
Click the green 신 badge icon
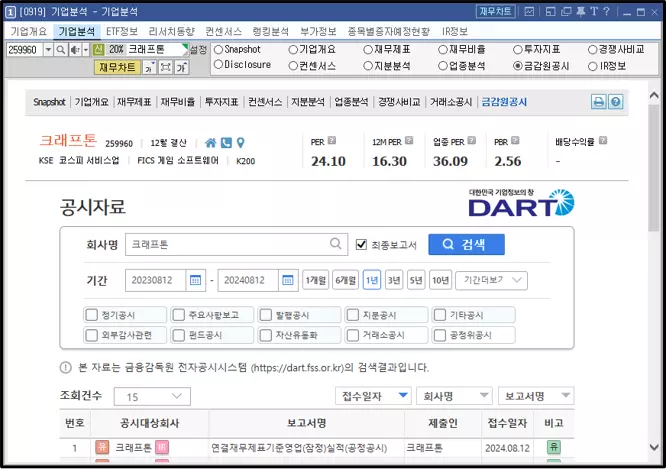(x=98, y=49)
